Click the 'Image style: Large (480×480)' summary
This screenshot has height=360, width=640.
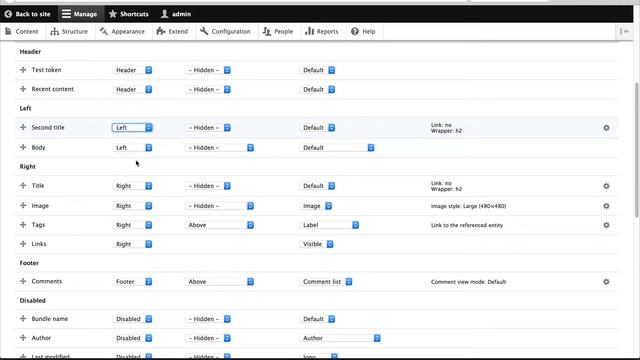468,206
